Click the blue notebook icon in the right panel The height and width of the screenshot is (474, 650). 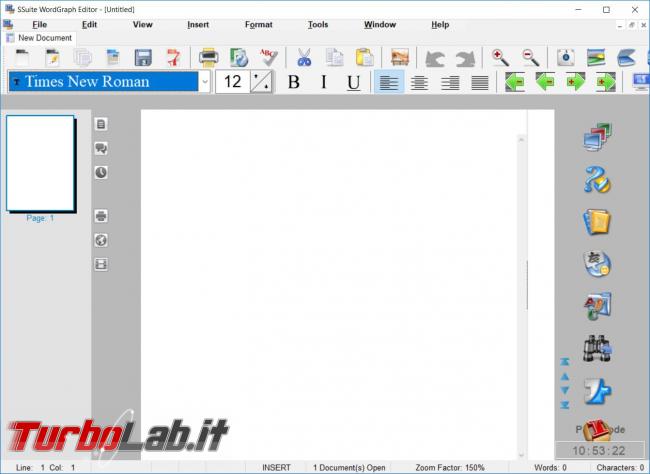[x=597, y=221]
